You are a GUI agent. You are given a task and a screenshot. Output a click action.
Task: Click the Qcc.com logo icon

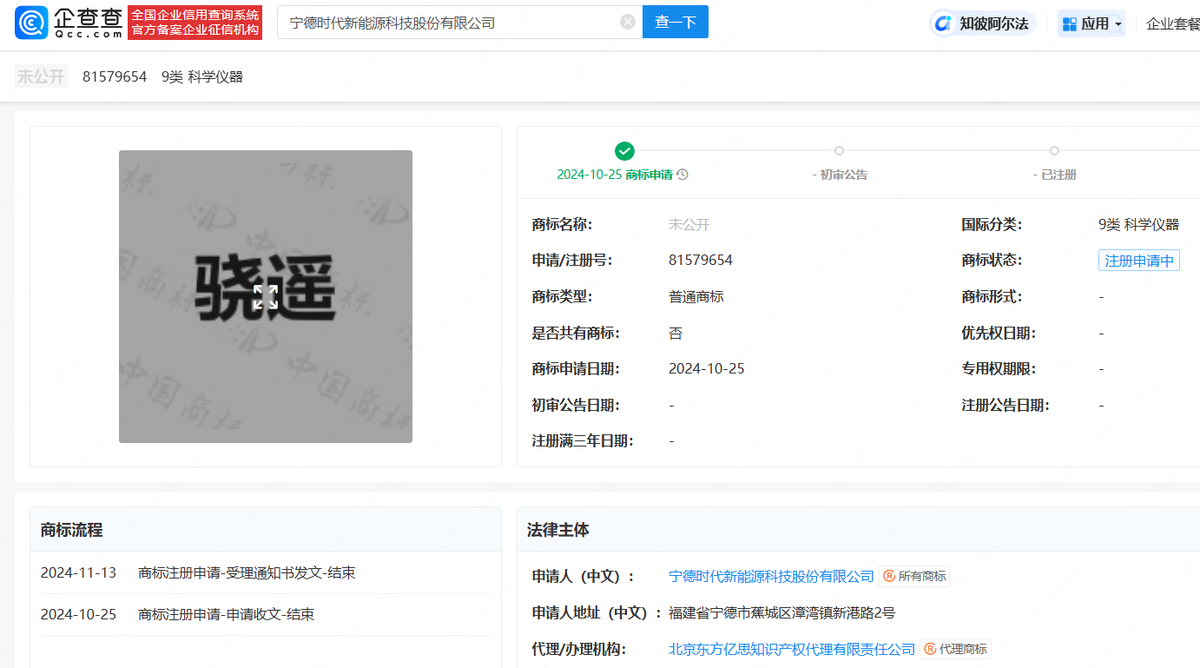(31, 22)
